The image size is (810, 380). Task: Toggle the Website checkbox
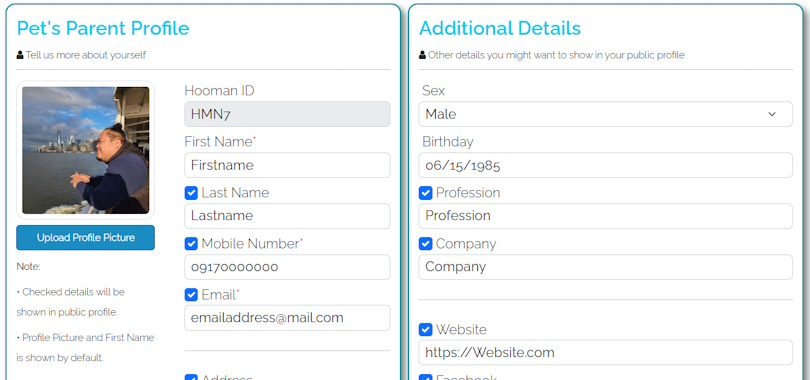(x=425, y=329)
